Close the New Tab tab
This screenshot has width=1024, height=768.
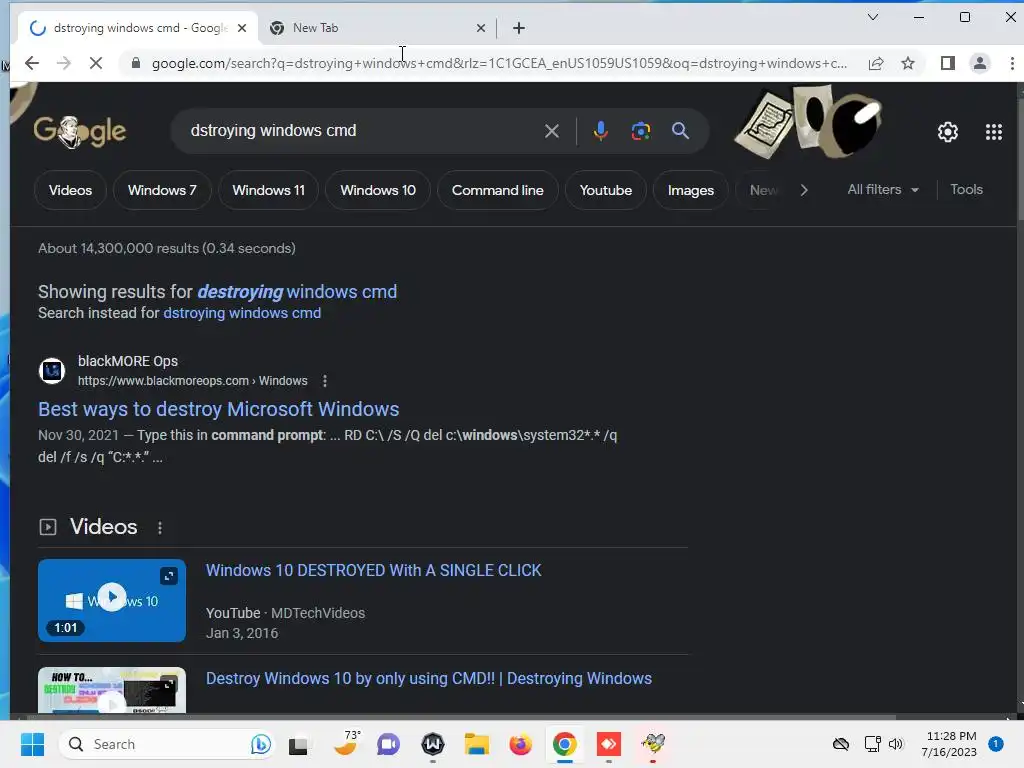[x=481, y=28]
